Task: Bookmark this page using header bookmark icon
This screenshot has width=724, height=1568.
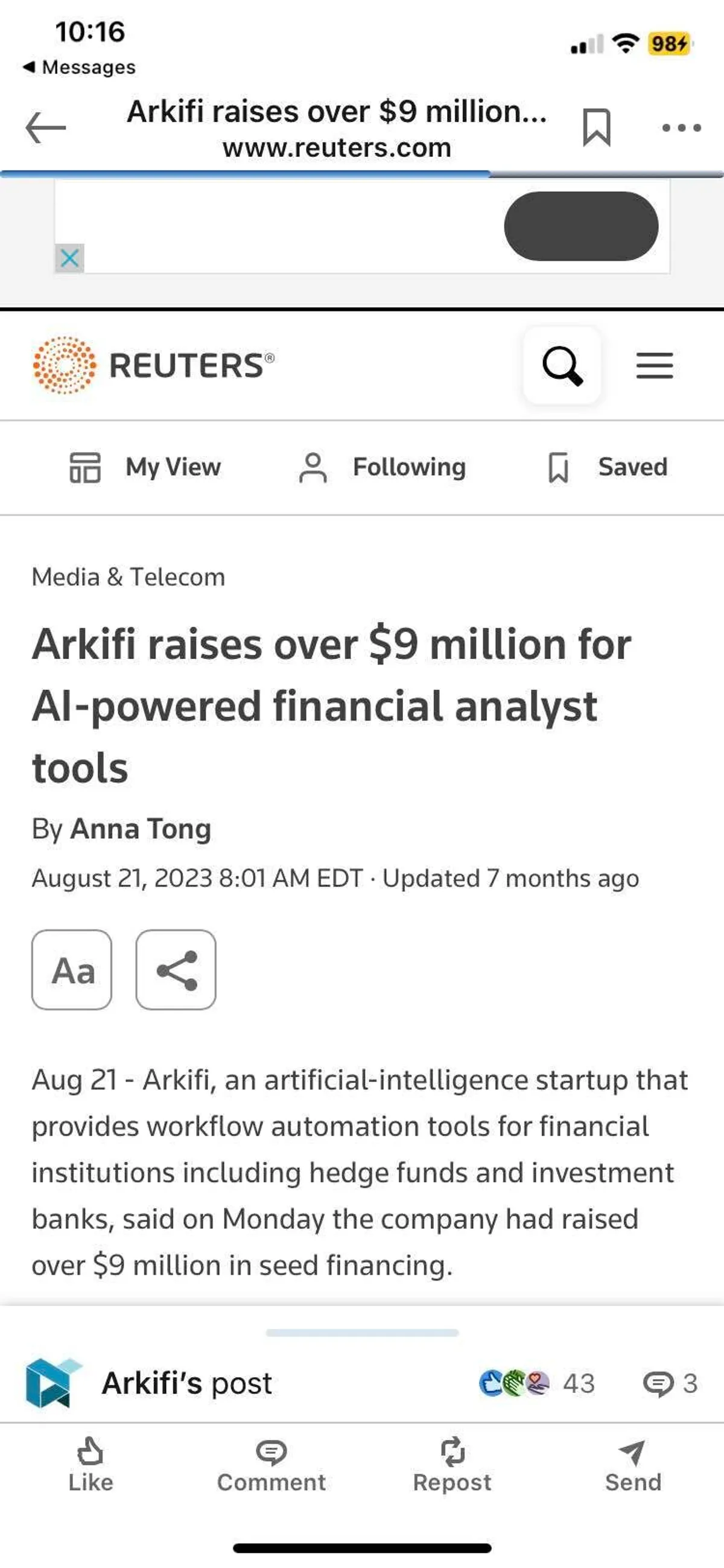Action: [596, 128]
